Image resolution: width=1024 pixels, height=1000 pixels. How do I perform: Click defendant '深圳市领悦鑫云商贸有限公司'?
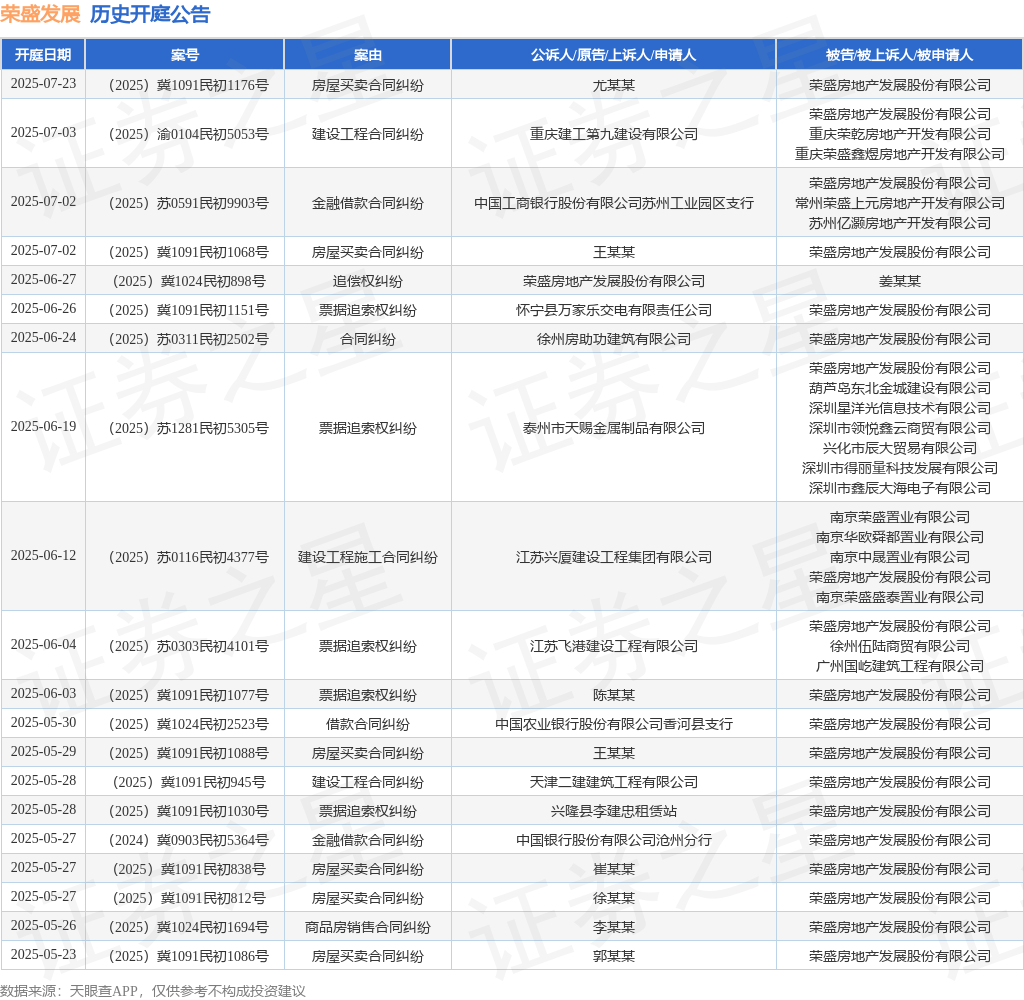click(899, 428)
